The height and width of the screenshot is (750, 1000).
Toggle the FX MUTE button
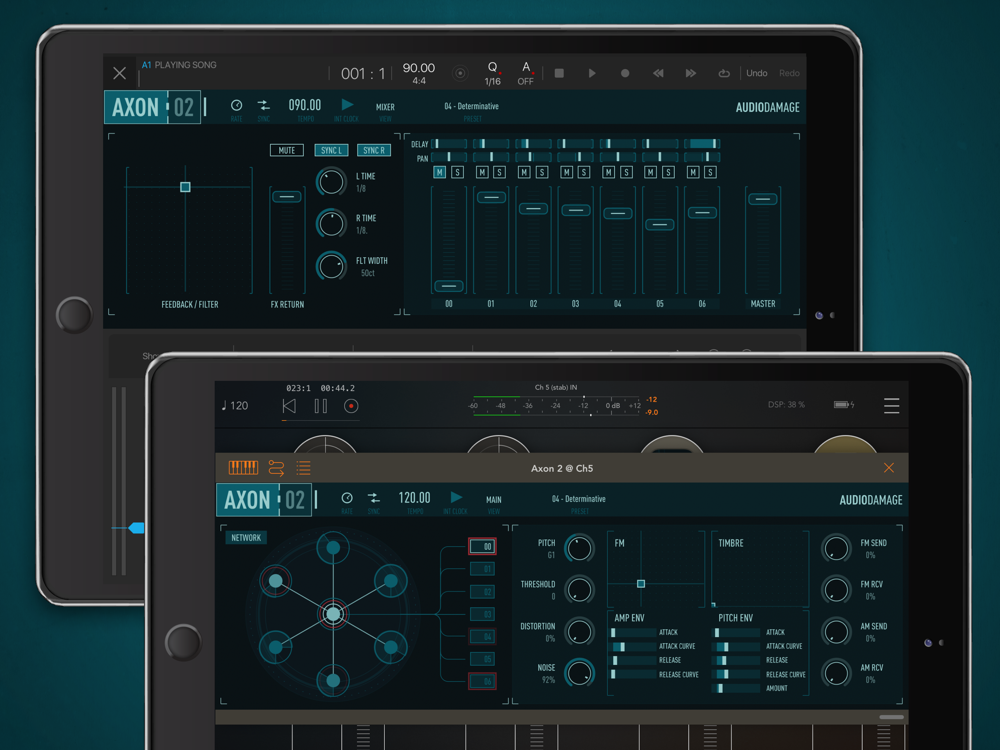tap(287, 151)
